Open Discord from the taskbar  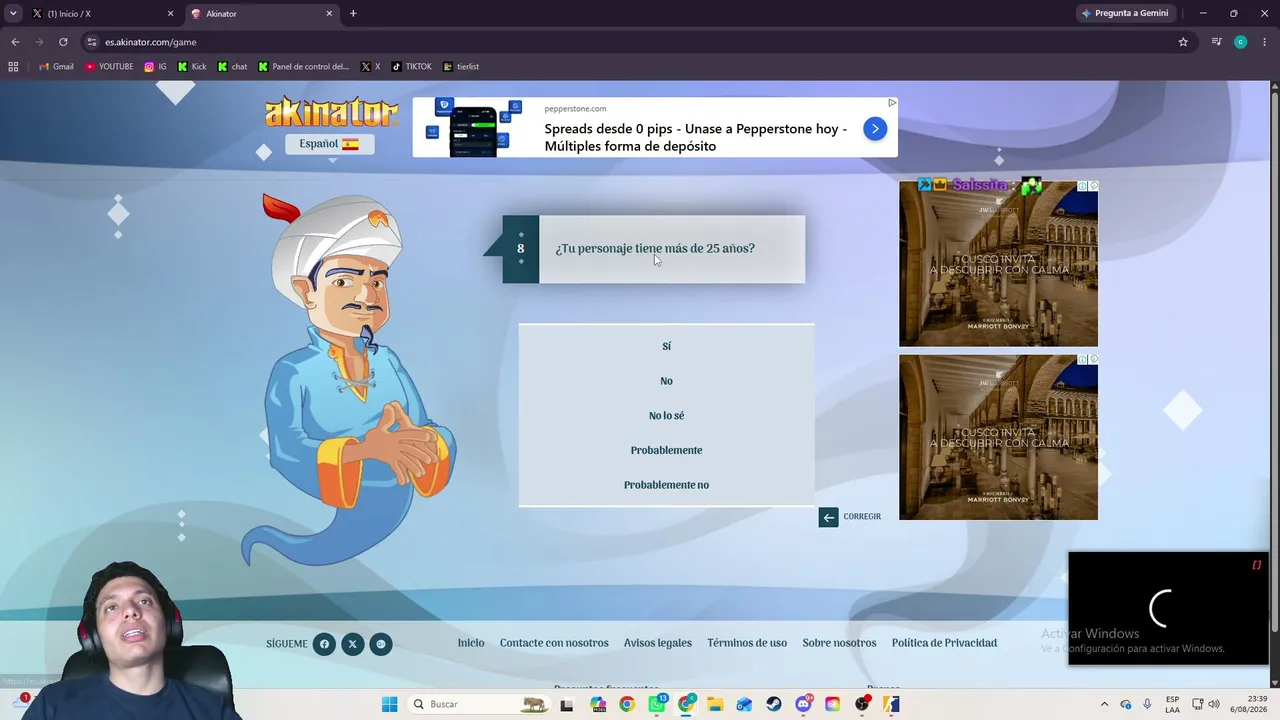803,704
